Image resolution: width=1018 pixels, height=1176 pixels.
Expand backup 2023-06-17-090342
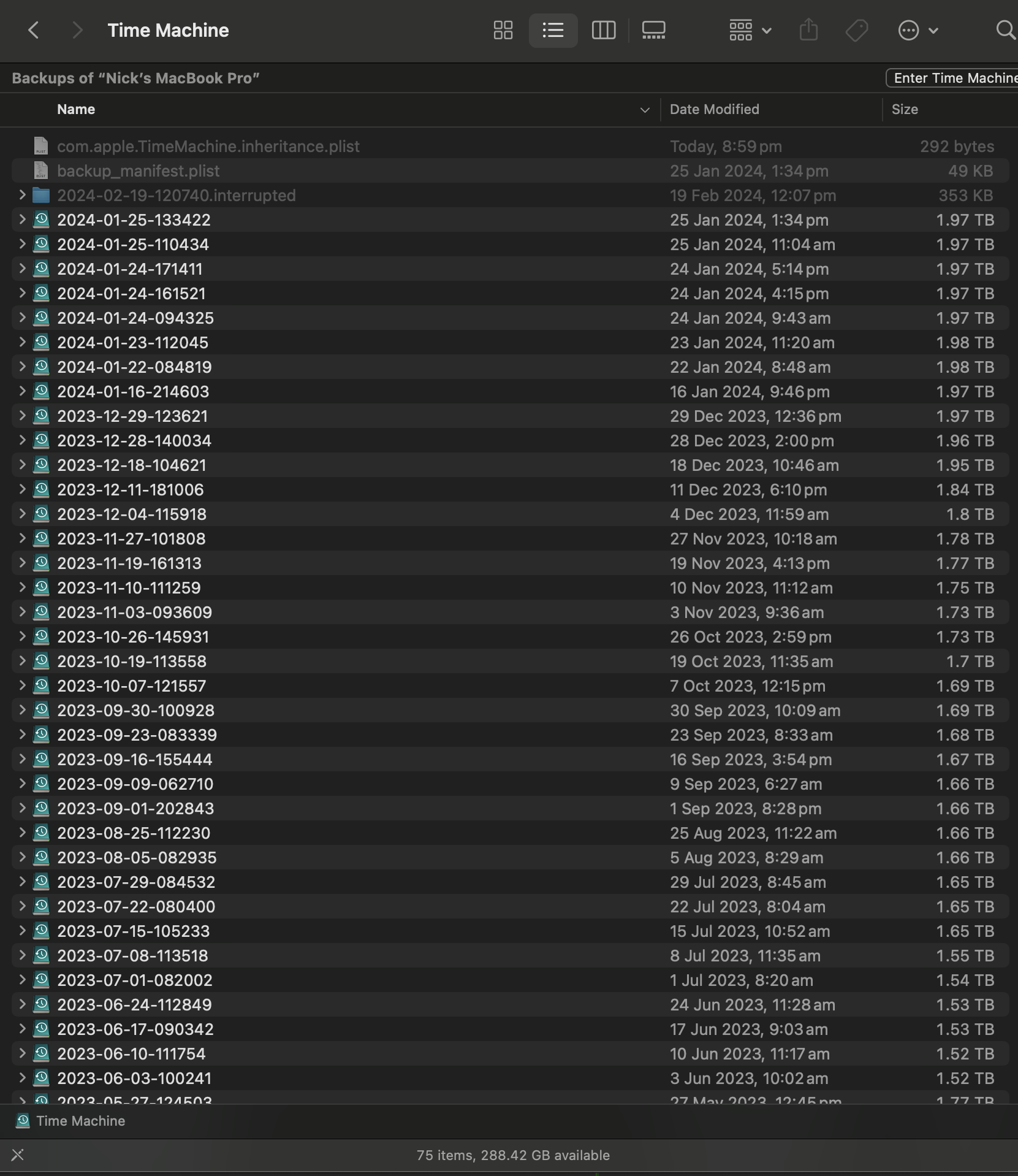pos(22,1029)
